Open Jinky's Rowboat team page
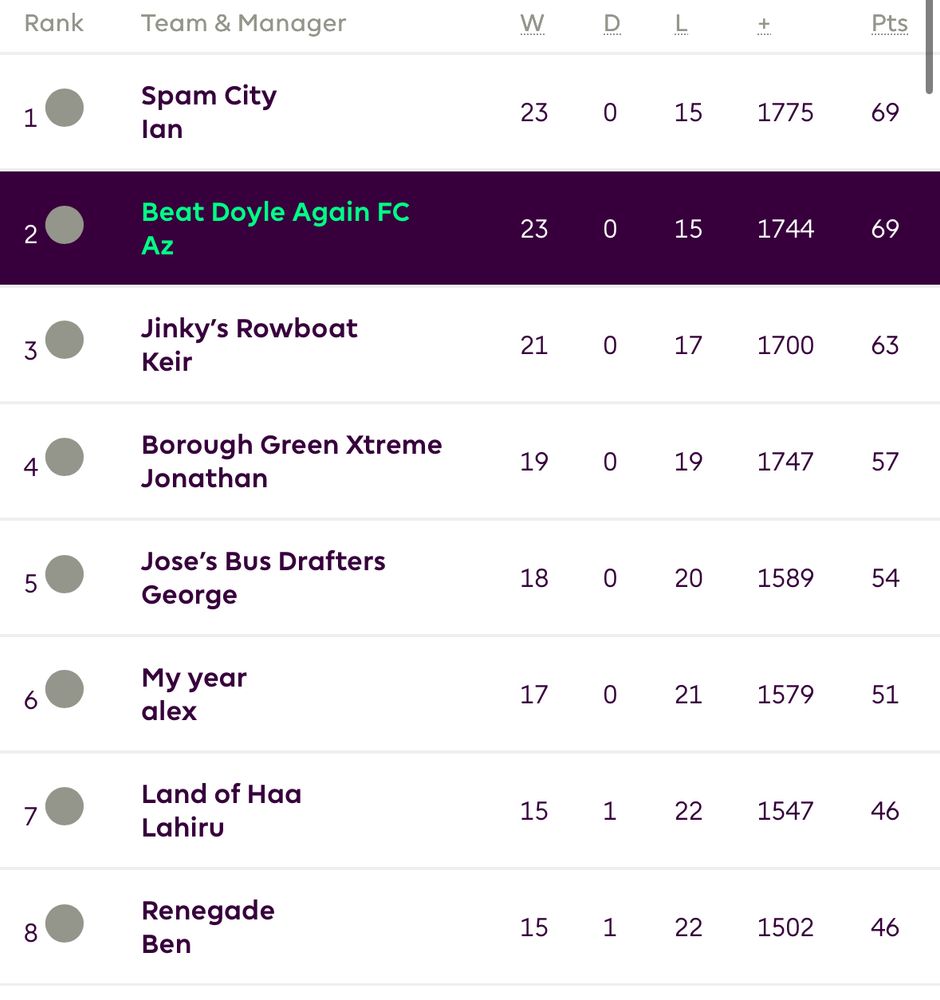Viewport: 940px width, 1000px height. [249, 328]
